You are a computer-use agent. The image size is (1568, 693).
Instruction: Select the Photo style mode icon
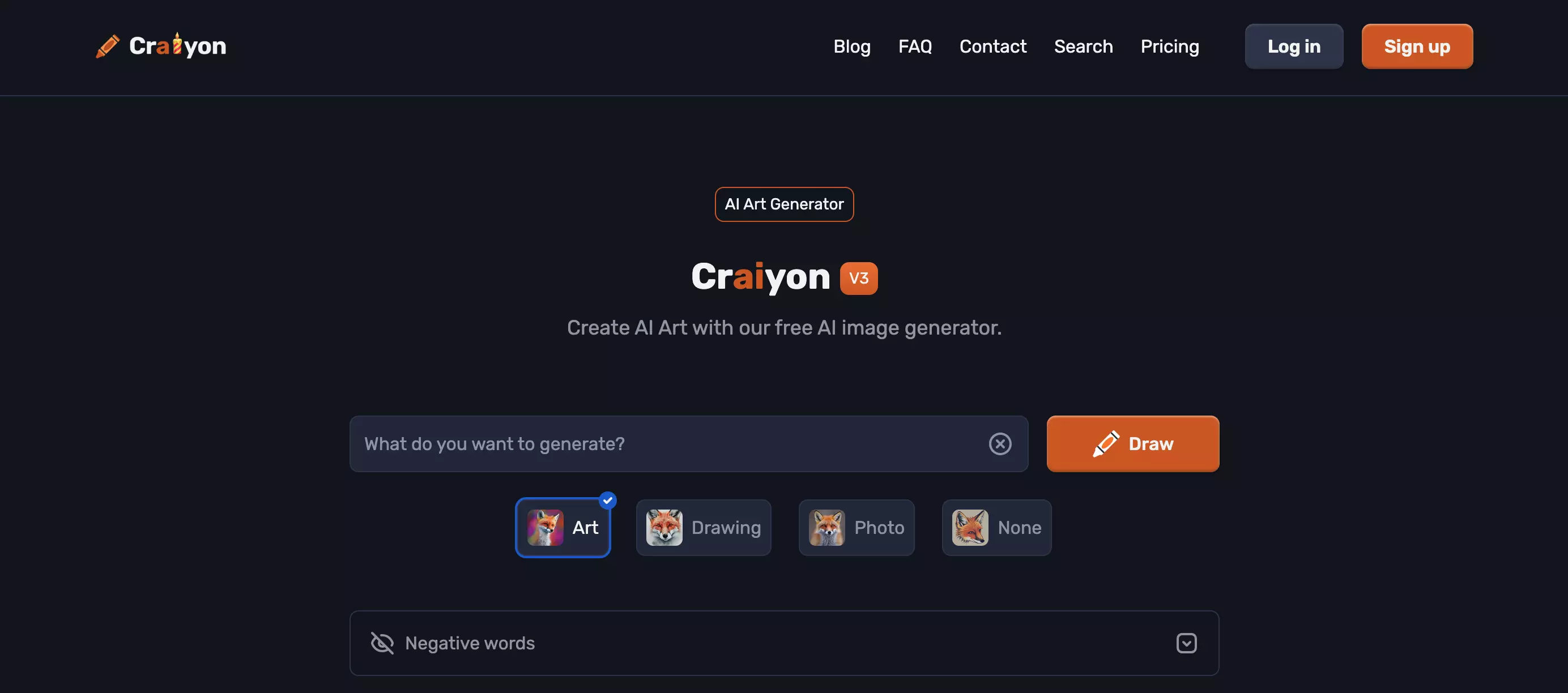826,527
